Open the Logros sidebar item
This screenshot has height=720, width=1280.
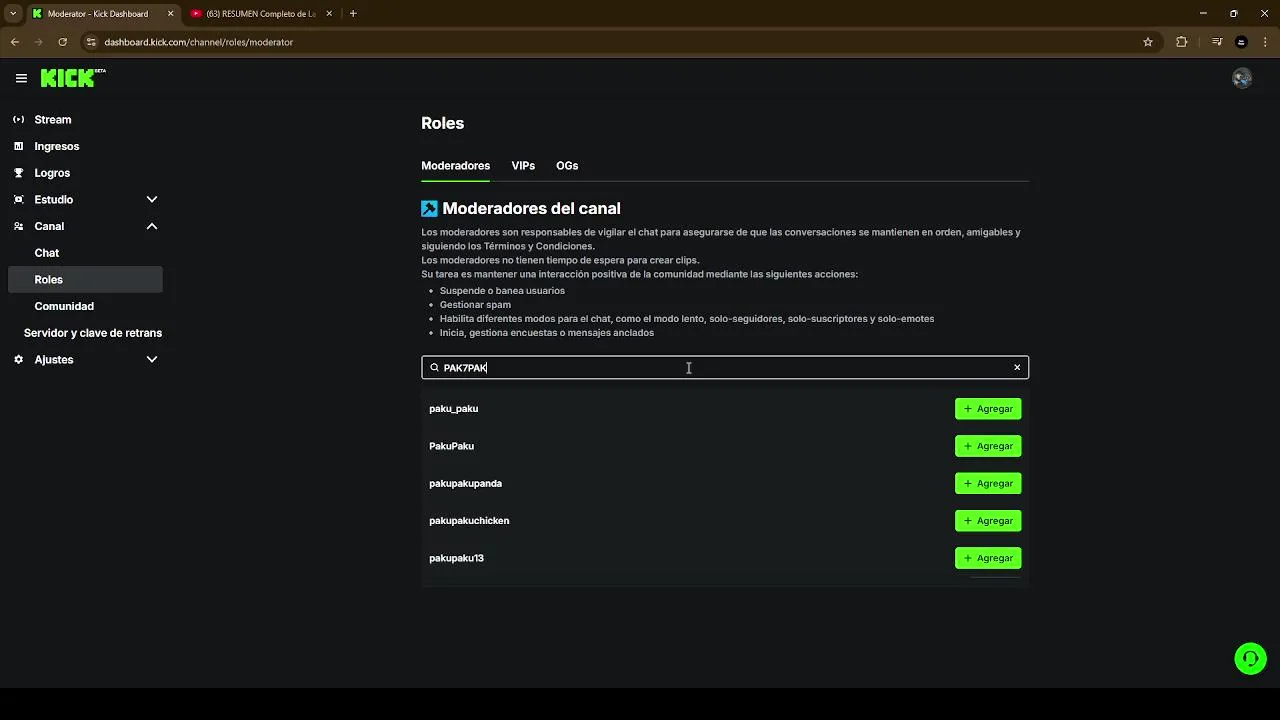(52, 173)
